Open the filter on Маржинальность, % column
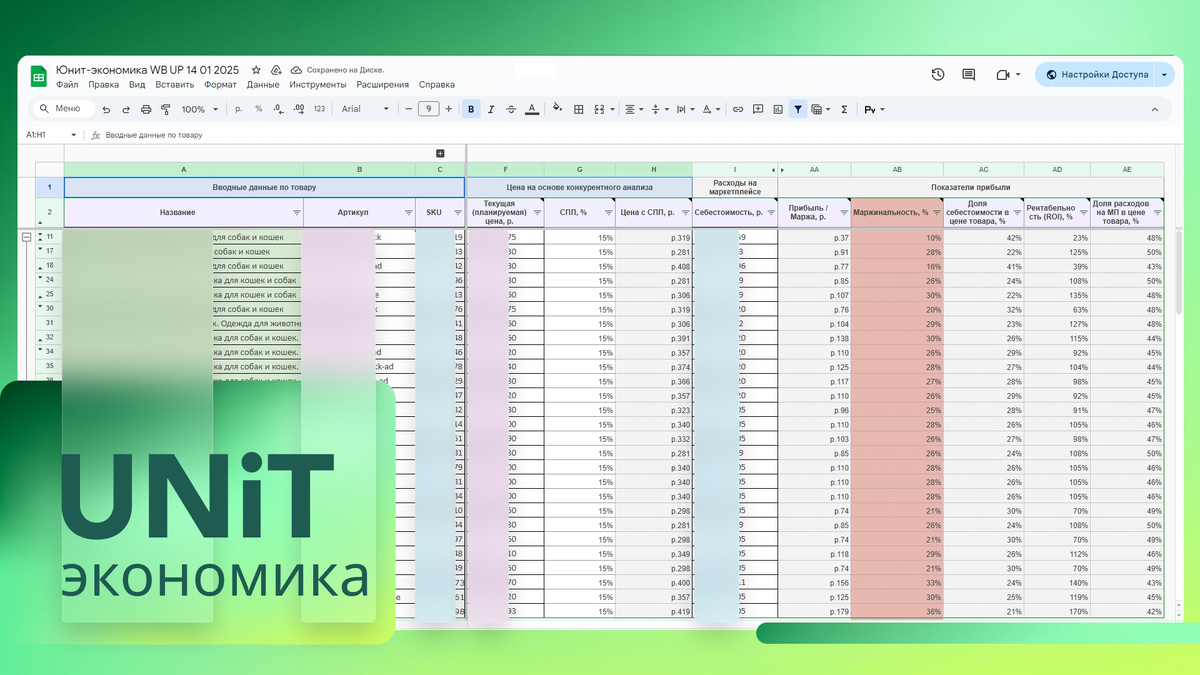This screenshot has height=675, width=1200. click(937, 213)
